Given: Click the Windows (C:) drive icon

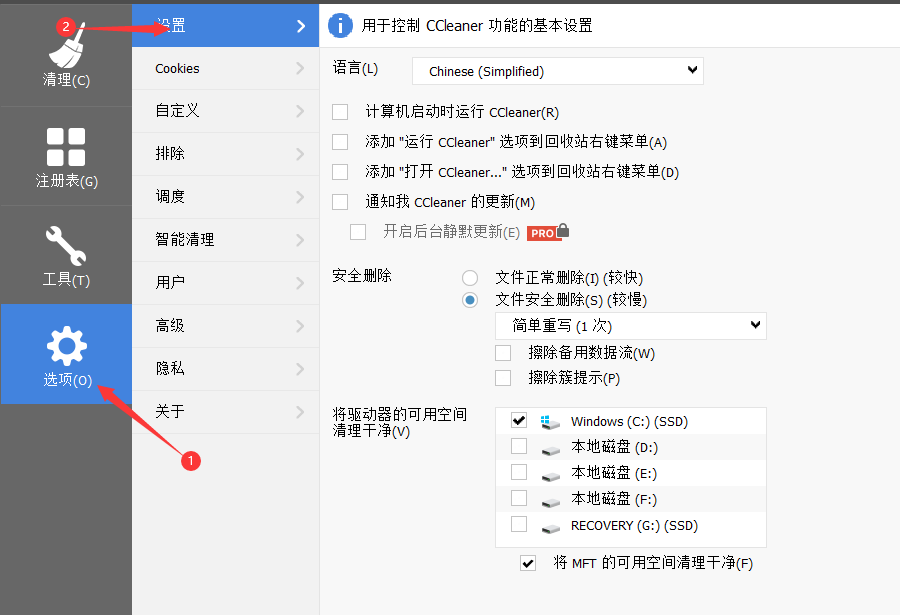Looking at the screenshot, I should point(550,423).
